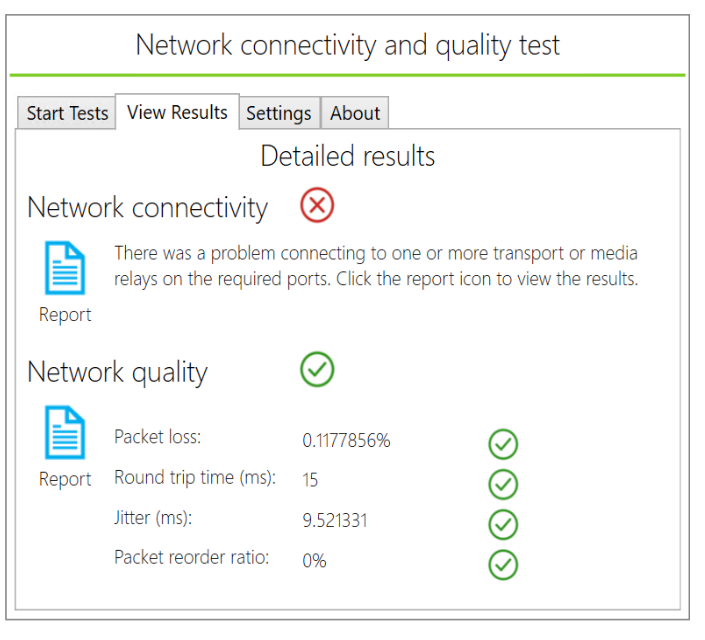Click the Detailed results heading

(348, 156)
